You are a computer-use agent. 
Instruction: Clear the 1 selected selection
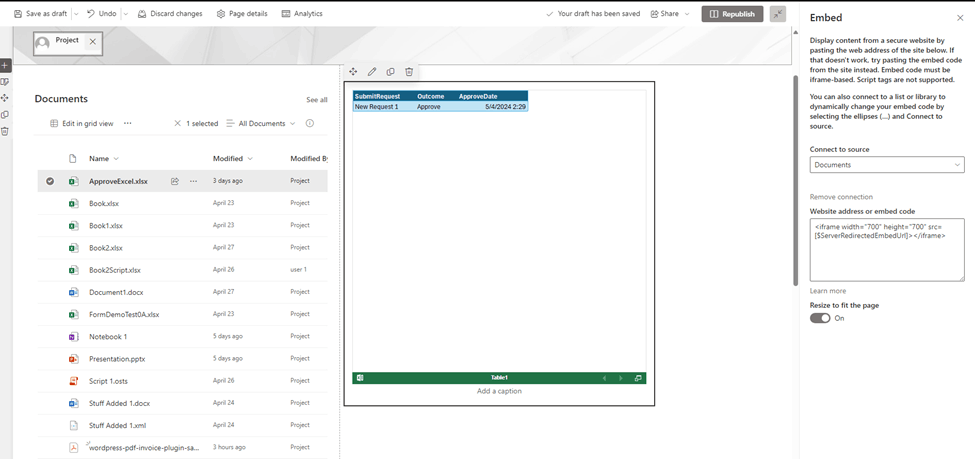(178, 123)
